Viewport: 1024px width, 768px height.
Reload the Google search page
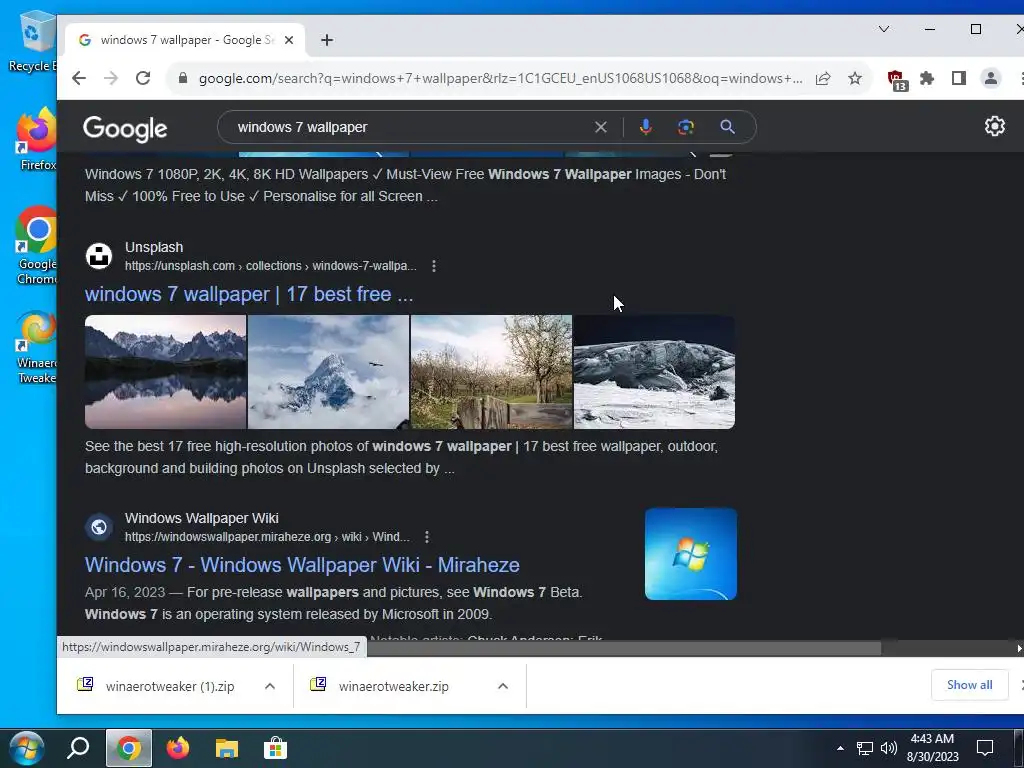click(143, 78)
